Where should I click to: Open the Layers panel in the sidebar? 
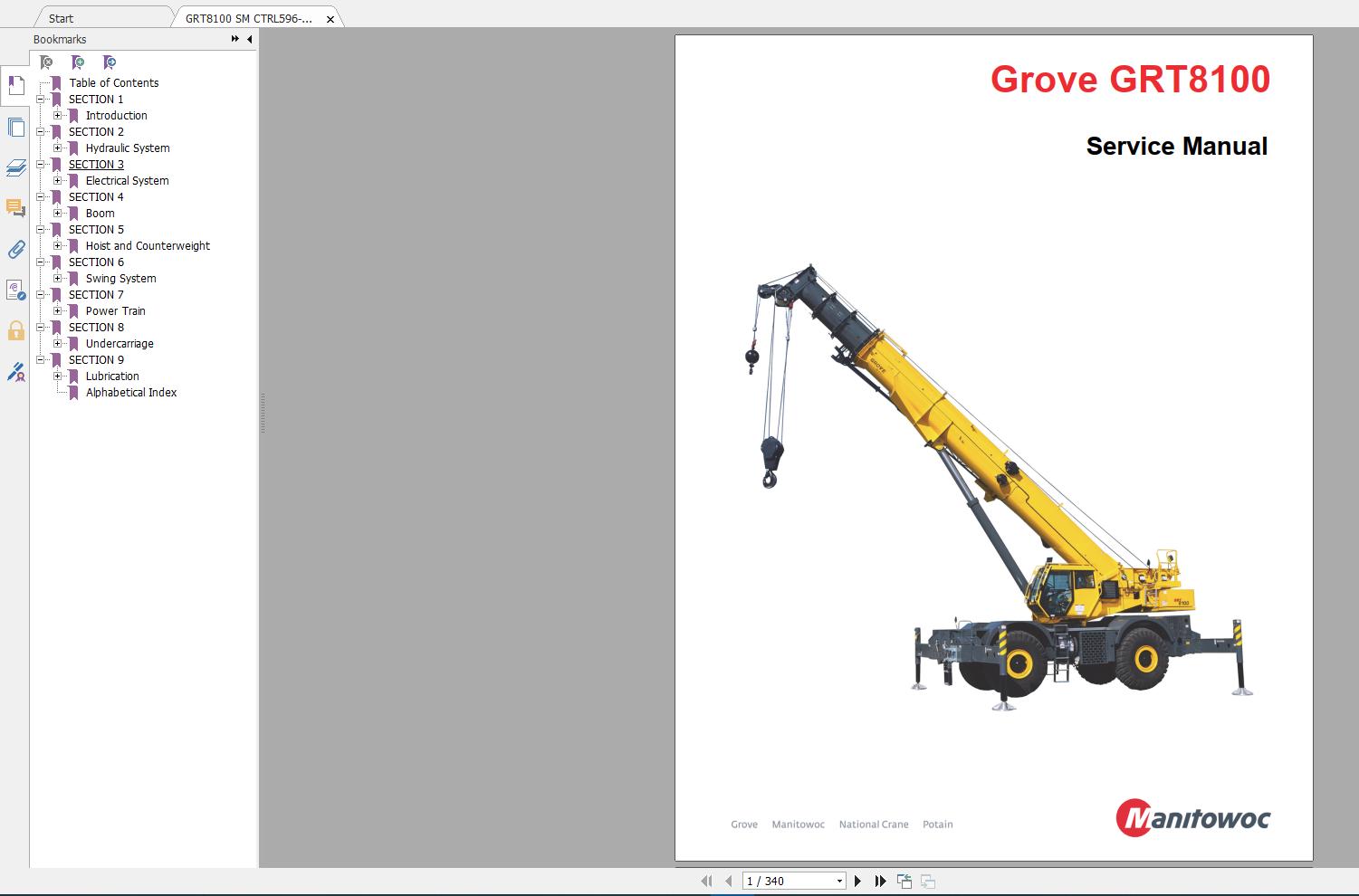pos(15,168)
